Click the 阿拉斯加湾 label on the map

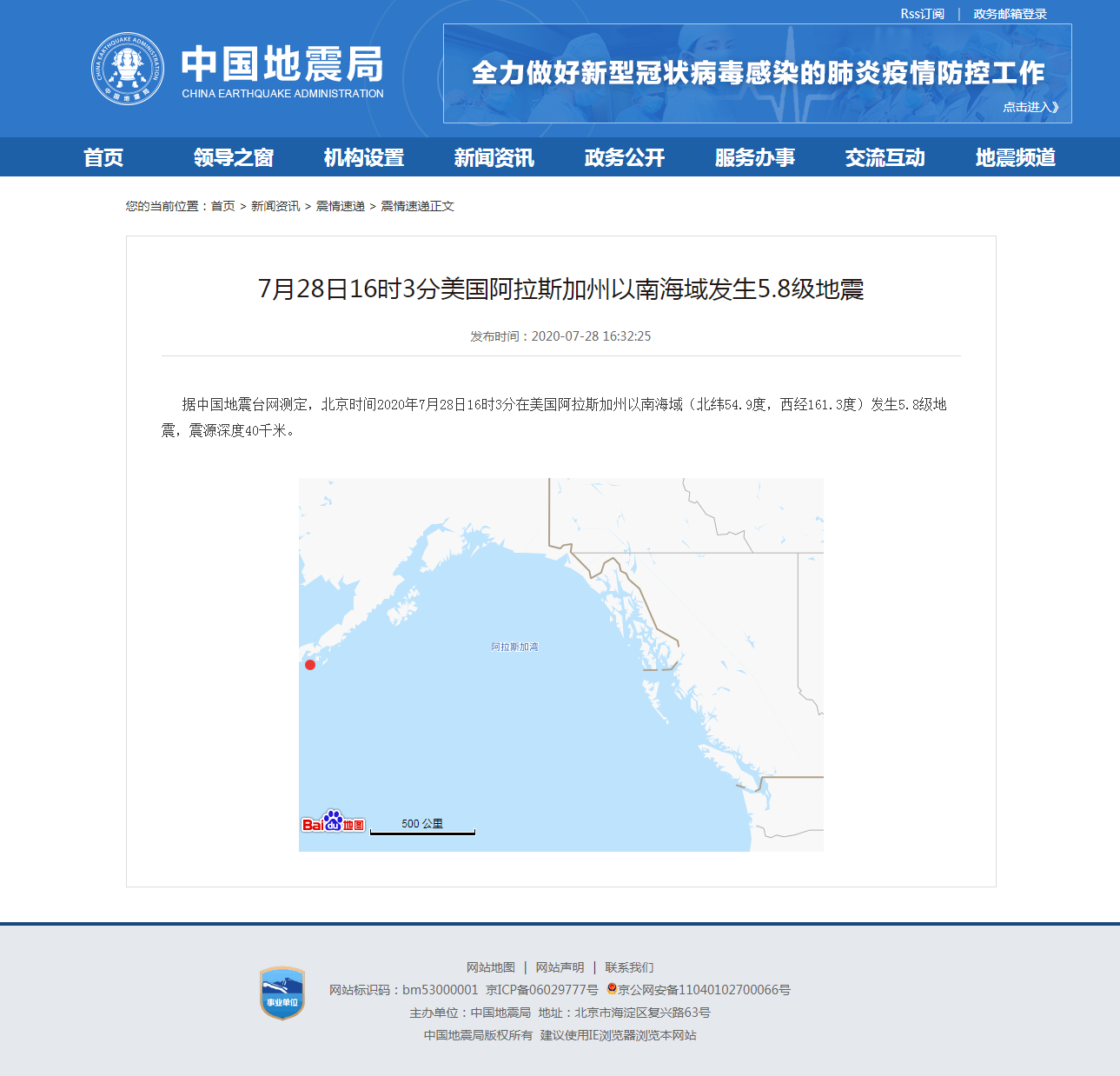514,647
